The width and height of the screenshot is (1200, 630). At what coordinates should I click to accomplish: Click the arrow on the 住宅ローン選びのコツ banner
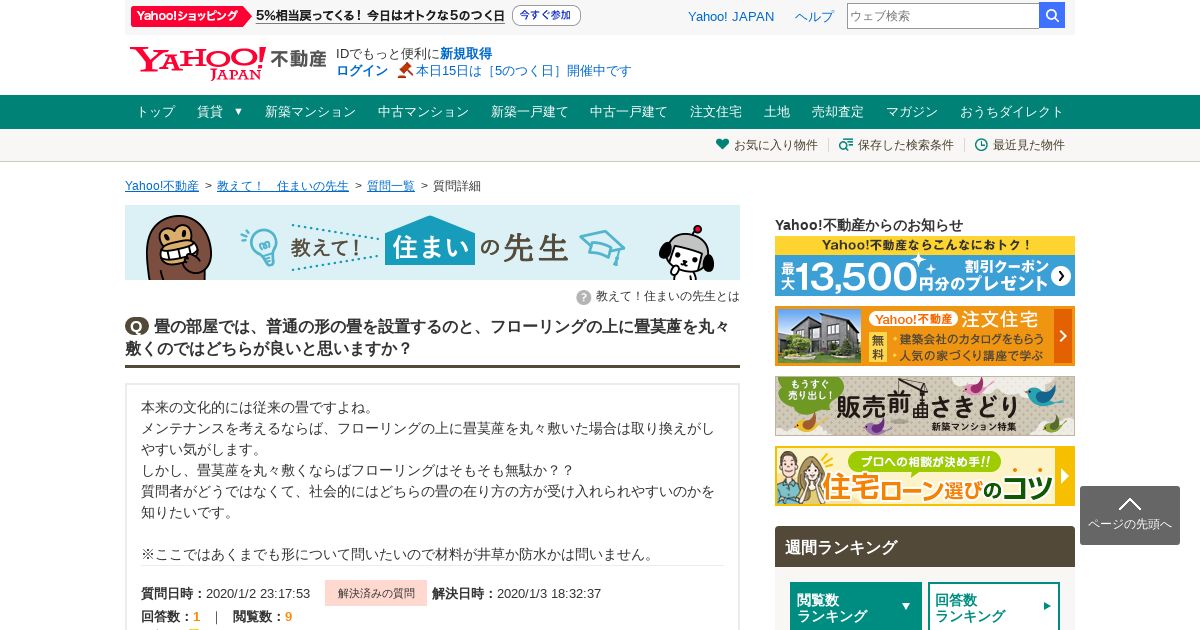tap(1065, 476)
